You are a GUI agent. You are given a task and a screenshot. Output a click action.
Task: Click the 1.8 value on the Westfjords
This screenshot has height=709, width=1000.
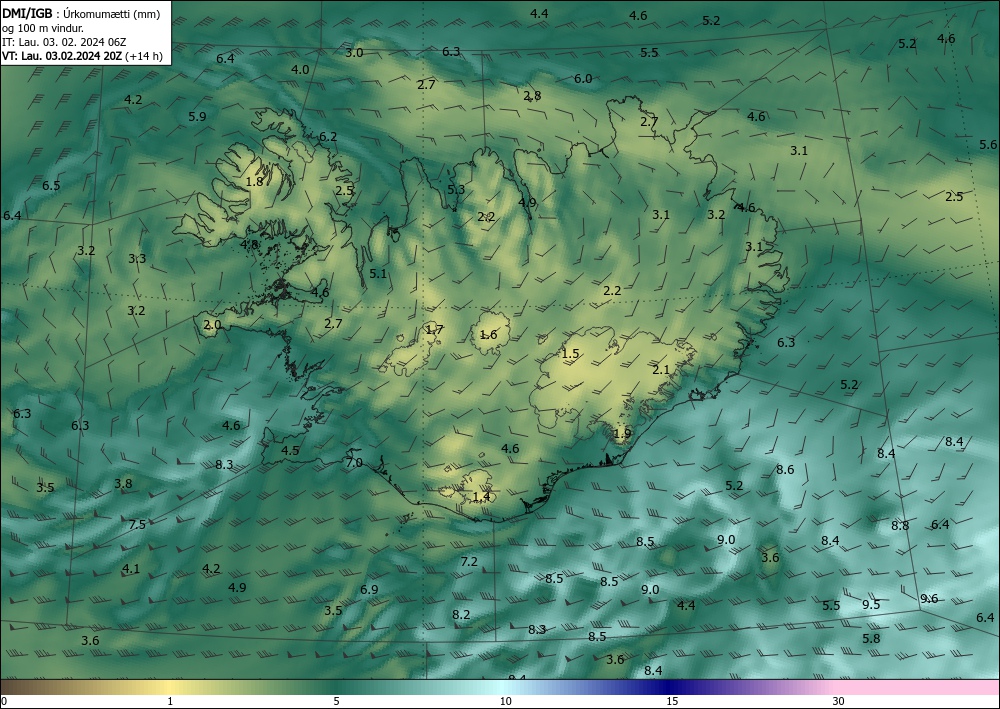click(254, 182)
